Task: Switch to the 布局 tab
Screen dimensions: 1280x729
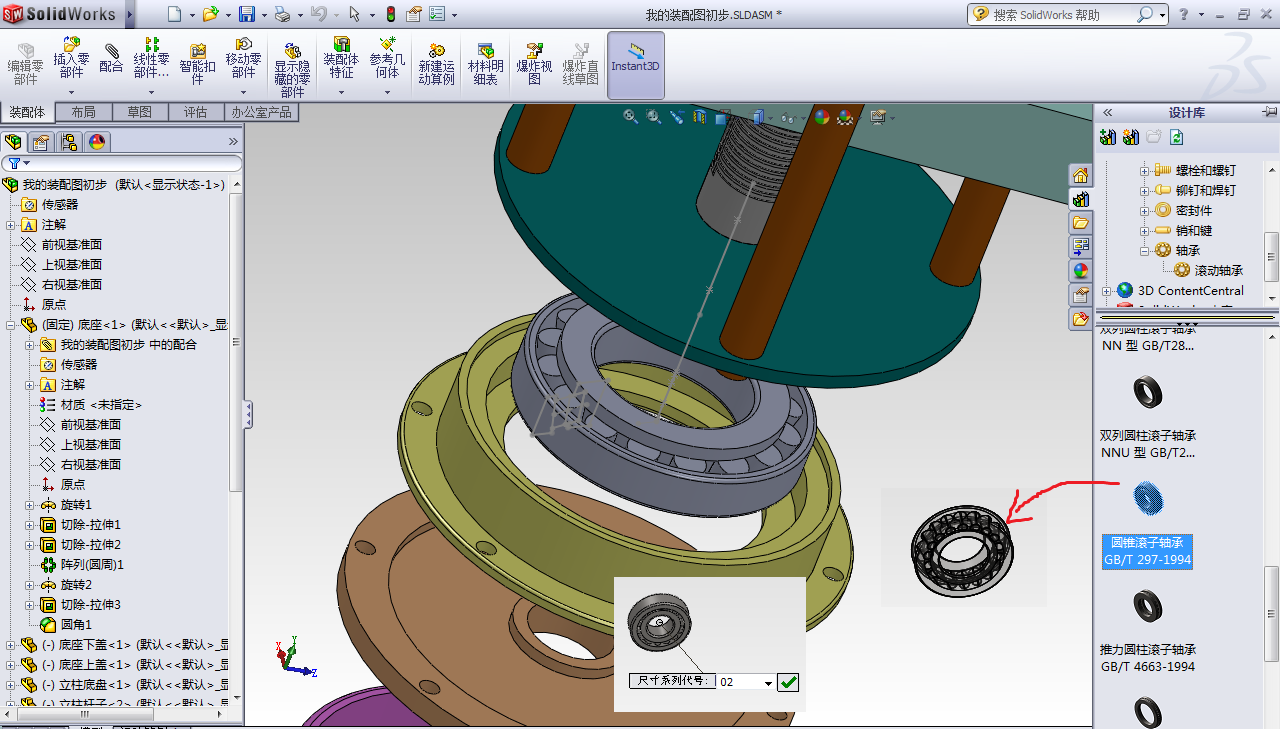Action: coord(84,112)
